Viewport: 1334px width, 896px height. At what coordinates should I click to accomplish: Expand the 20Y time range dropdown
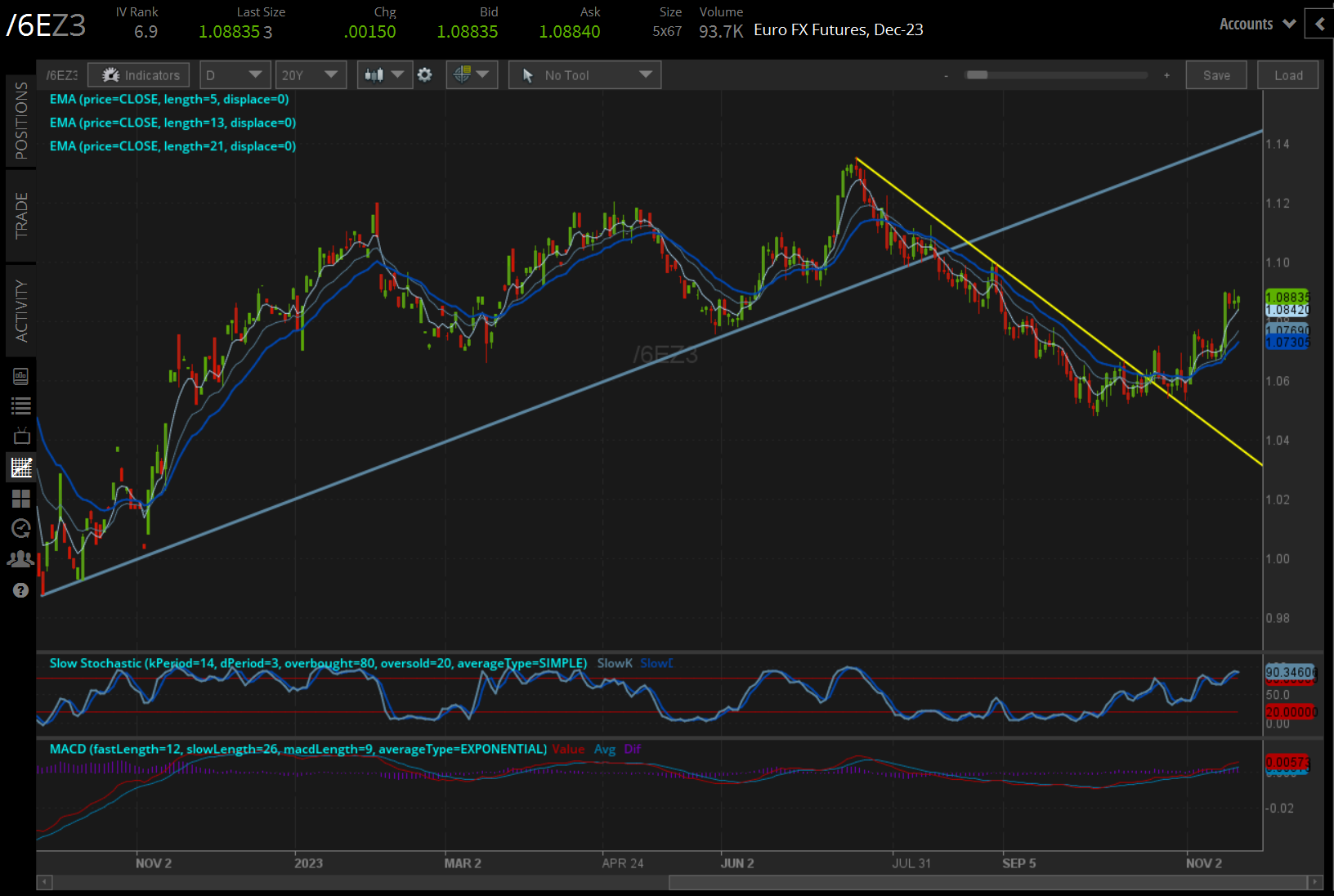310,75
